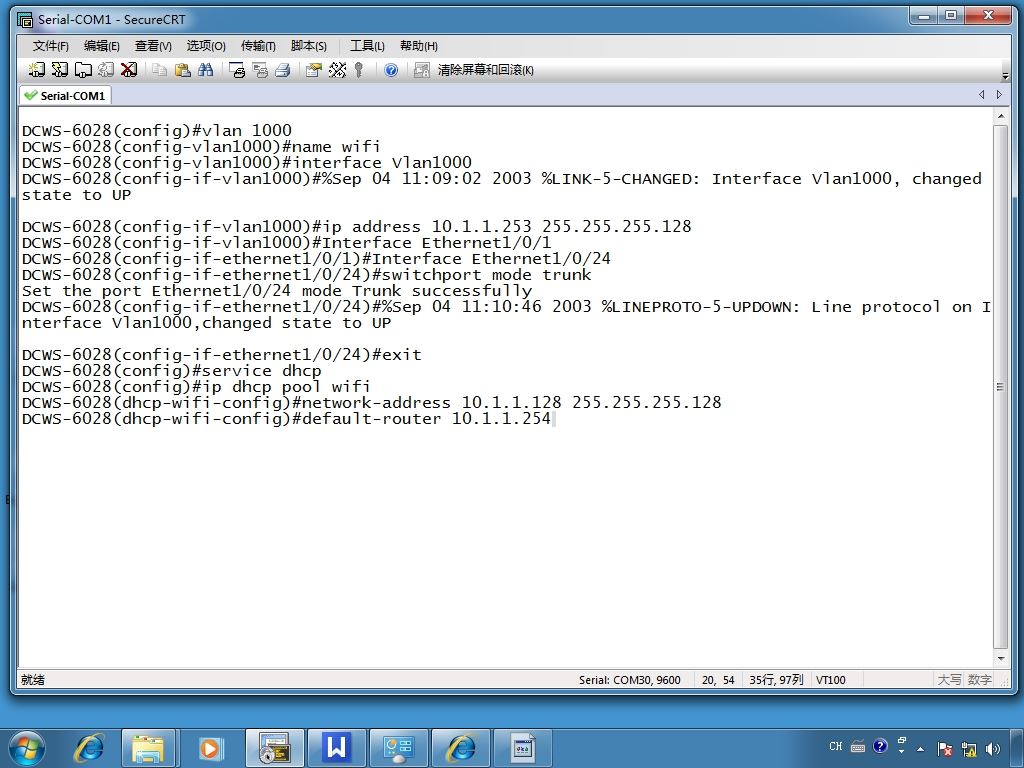The width and height of the screenshot is (1024, 768).
Task: Open the 选项(O) menu
Action: click(206, 46)
